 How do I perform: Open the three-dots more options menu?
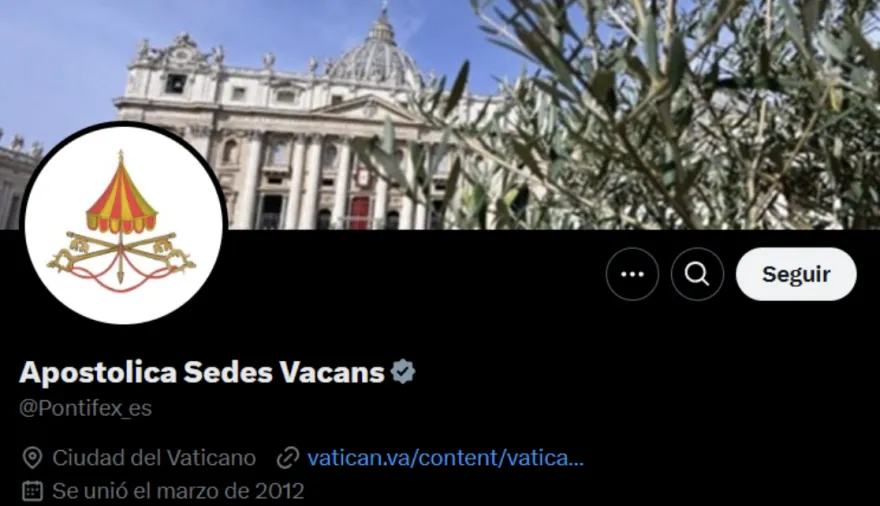tap(632, 274)
